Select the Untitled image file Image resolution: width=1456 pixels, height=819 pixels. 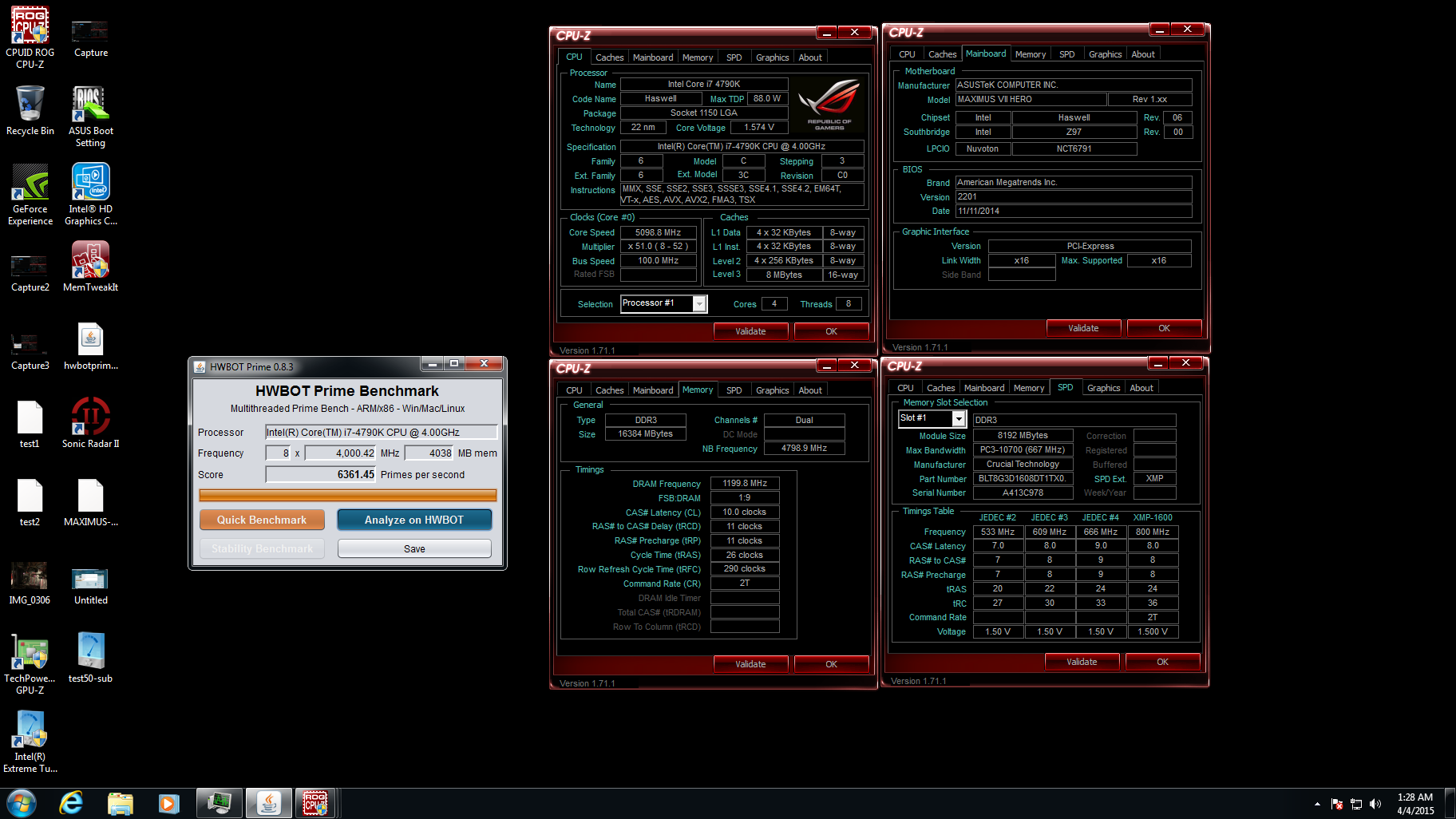tap(91, 586)
